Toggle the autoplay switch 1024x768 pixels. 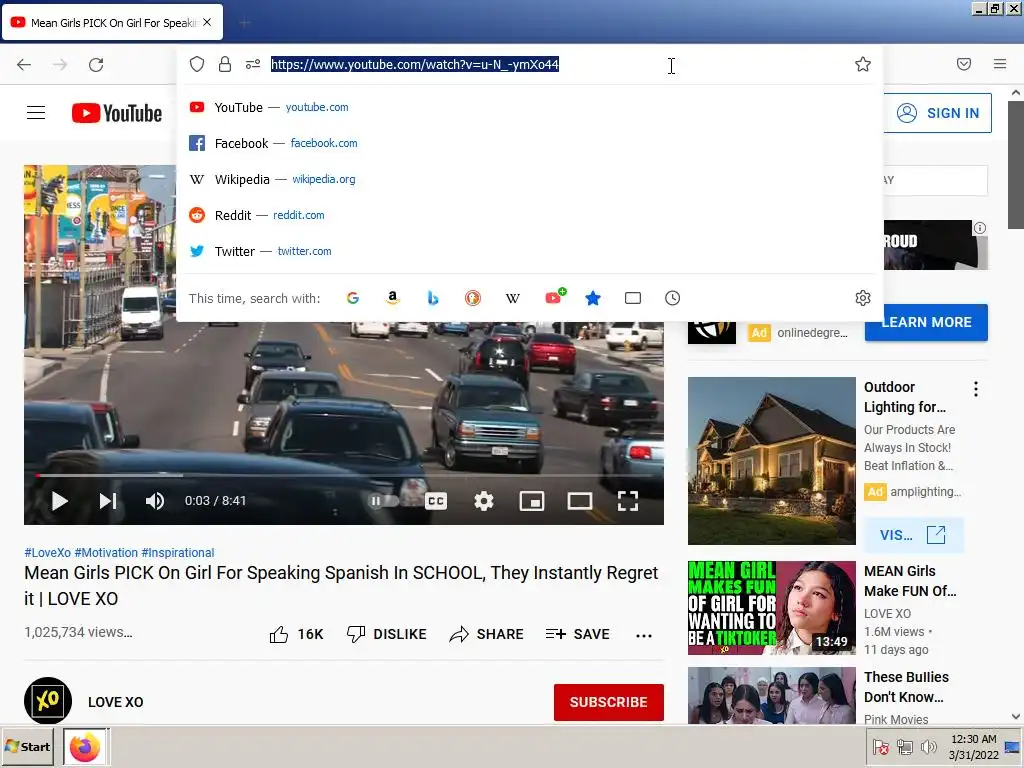(x=384, y=502)
